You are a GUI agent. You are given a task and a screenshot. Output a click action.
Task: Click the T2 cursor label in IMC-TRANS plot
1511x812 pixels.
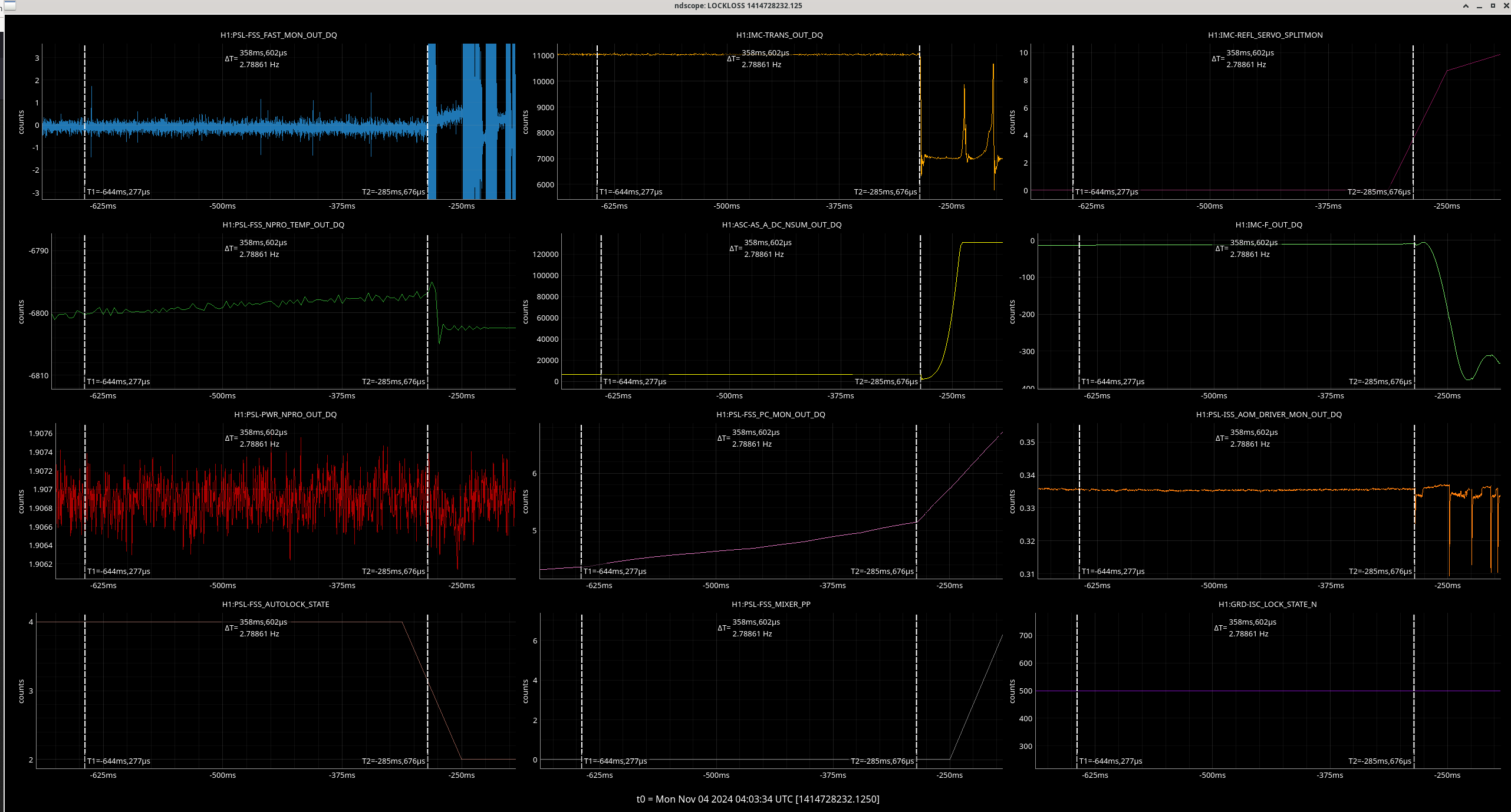[885, 192]
